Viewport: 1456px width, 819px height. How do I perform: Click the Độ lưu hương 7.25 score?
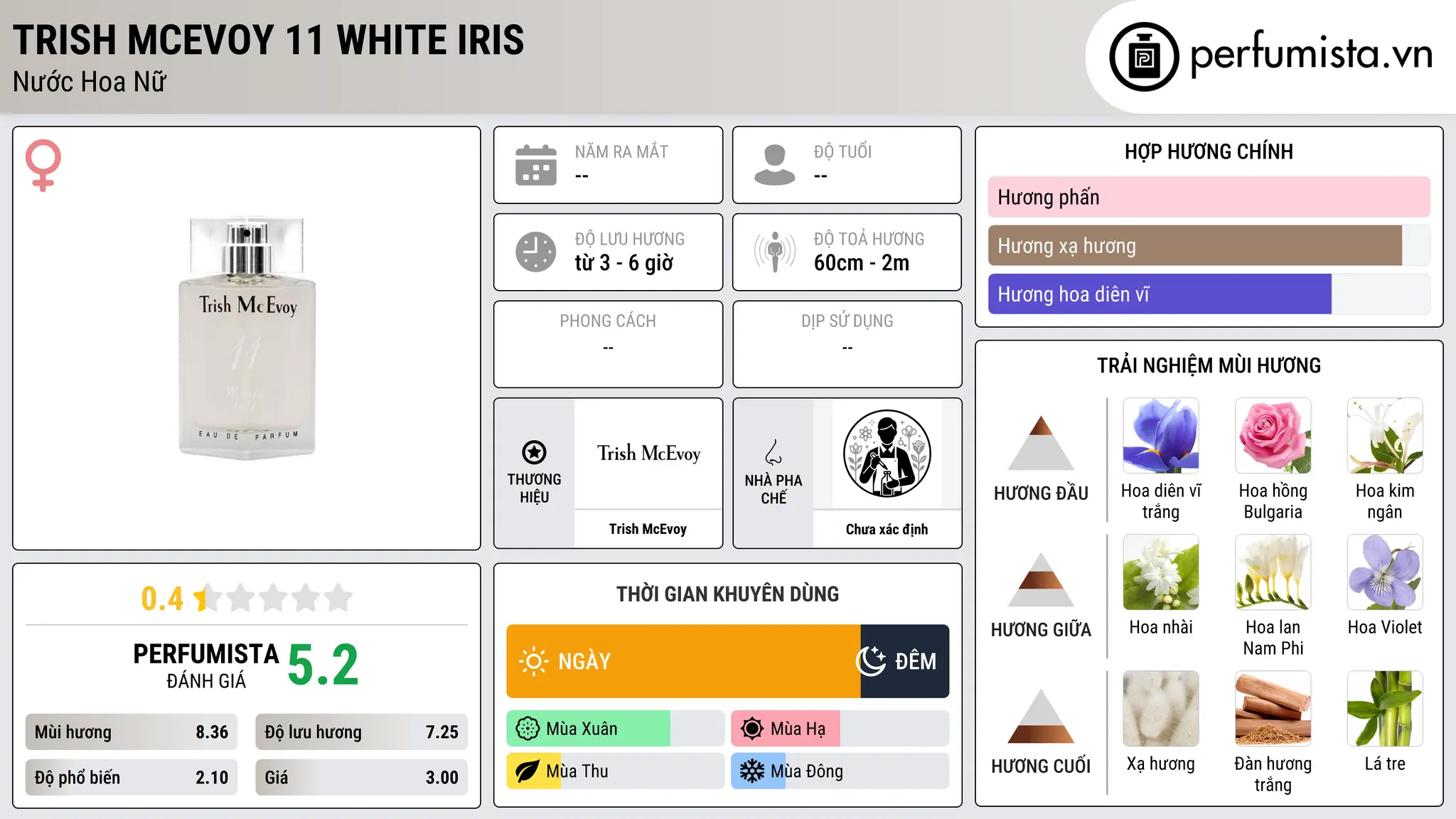361,732
